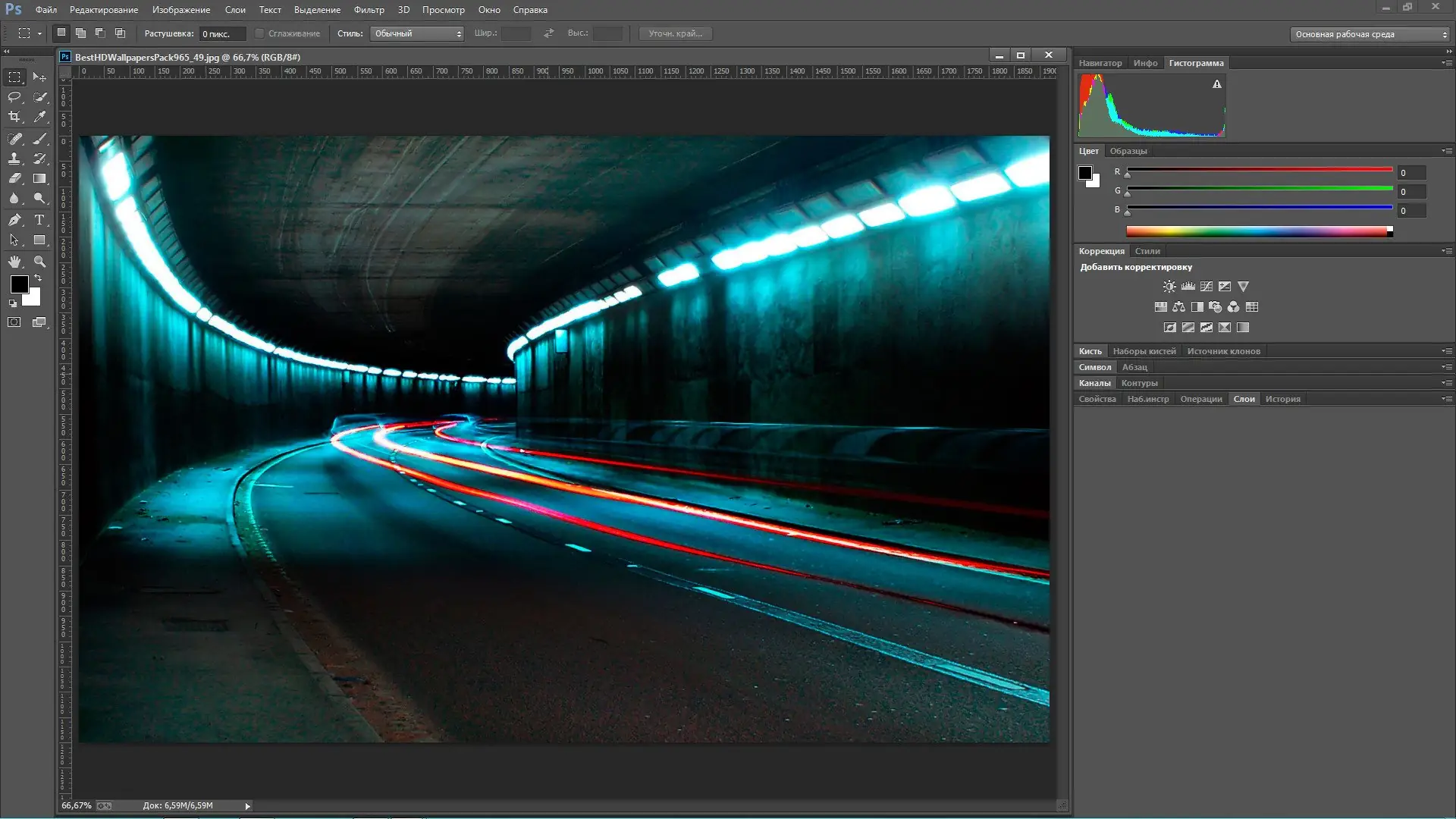Select the Crop tool
Viewport: 1456px width, 819px height.
[x=14, y=117]
